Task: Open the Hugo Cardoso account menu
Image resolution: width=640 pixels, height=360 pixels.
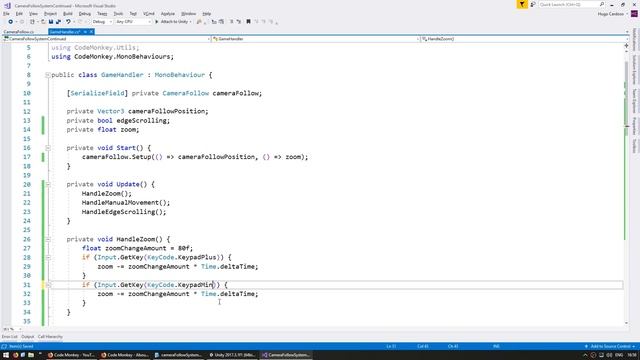Action: [612, 14]
